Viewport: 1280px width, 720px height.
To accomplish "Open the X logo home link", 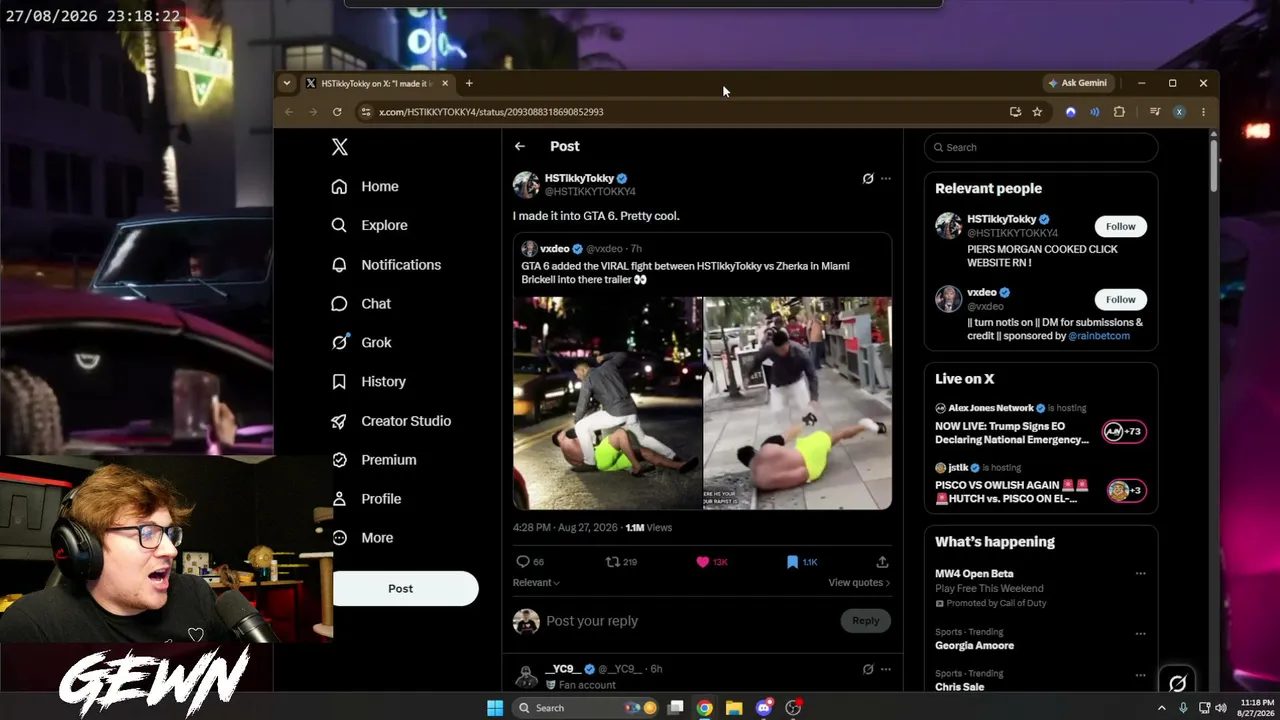I will 340,147.
